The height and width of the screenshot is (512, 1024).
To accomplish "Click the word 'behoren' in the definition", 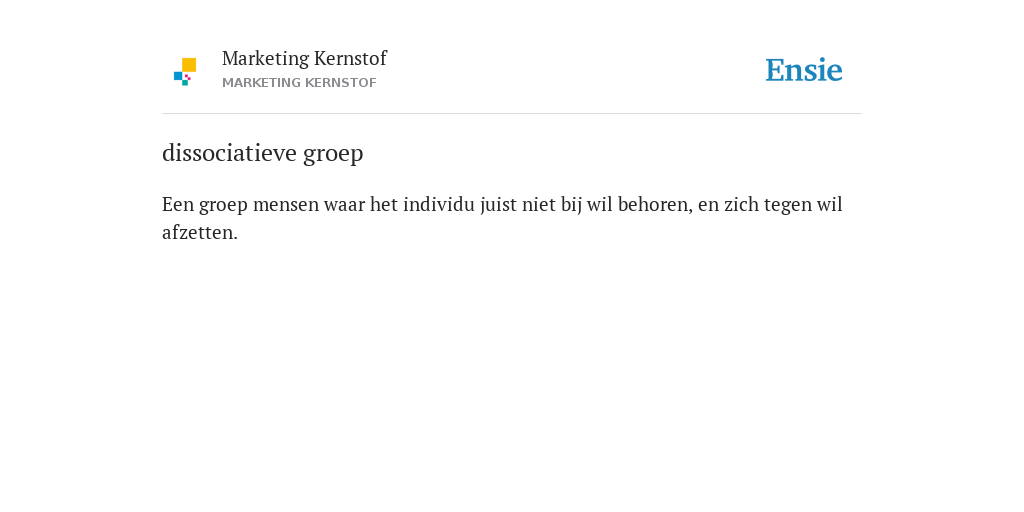I will (653, 204).
